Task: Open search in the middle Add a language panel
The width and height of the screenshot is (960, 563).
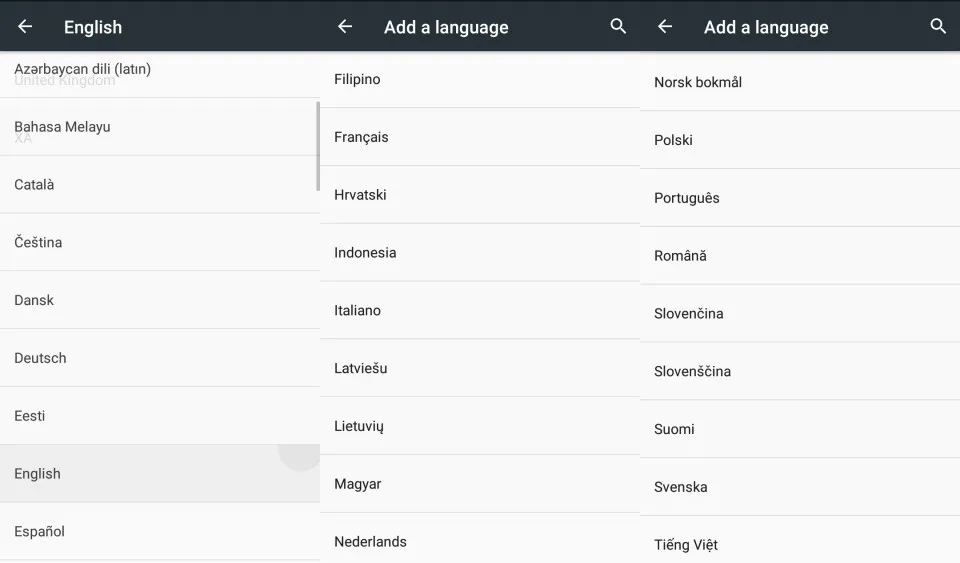Action: (618, 26)
